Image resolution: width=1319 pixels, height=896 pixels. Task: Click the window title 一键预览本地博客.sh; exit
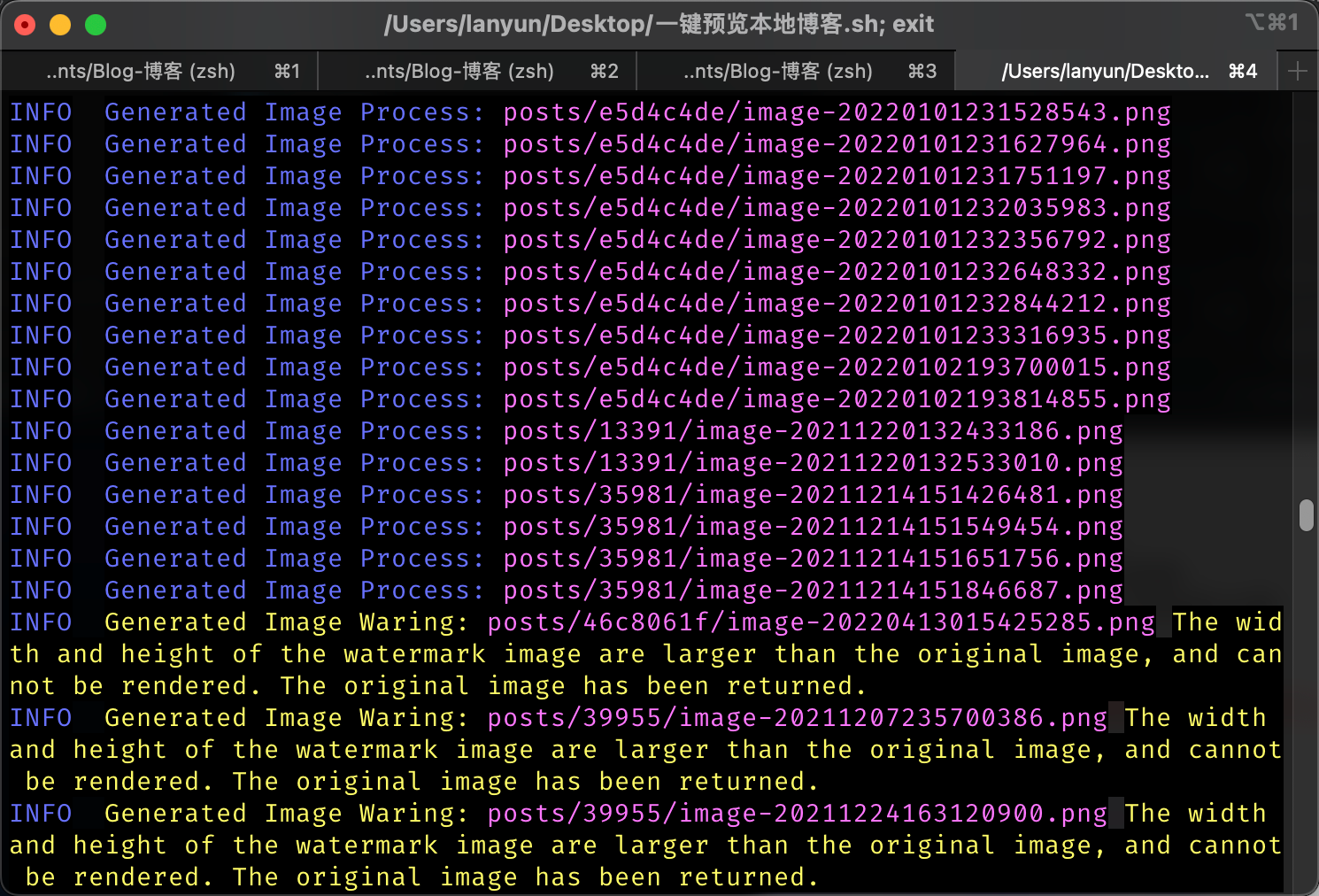(x=659, y=24)
